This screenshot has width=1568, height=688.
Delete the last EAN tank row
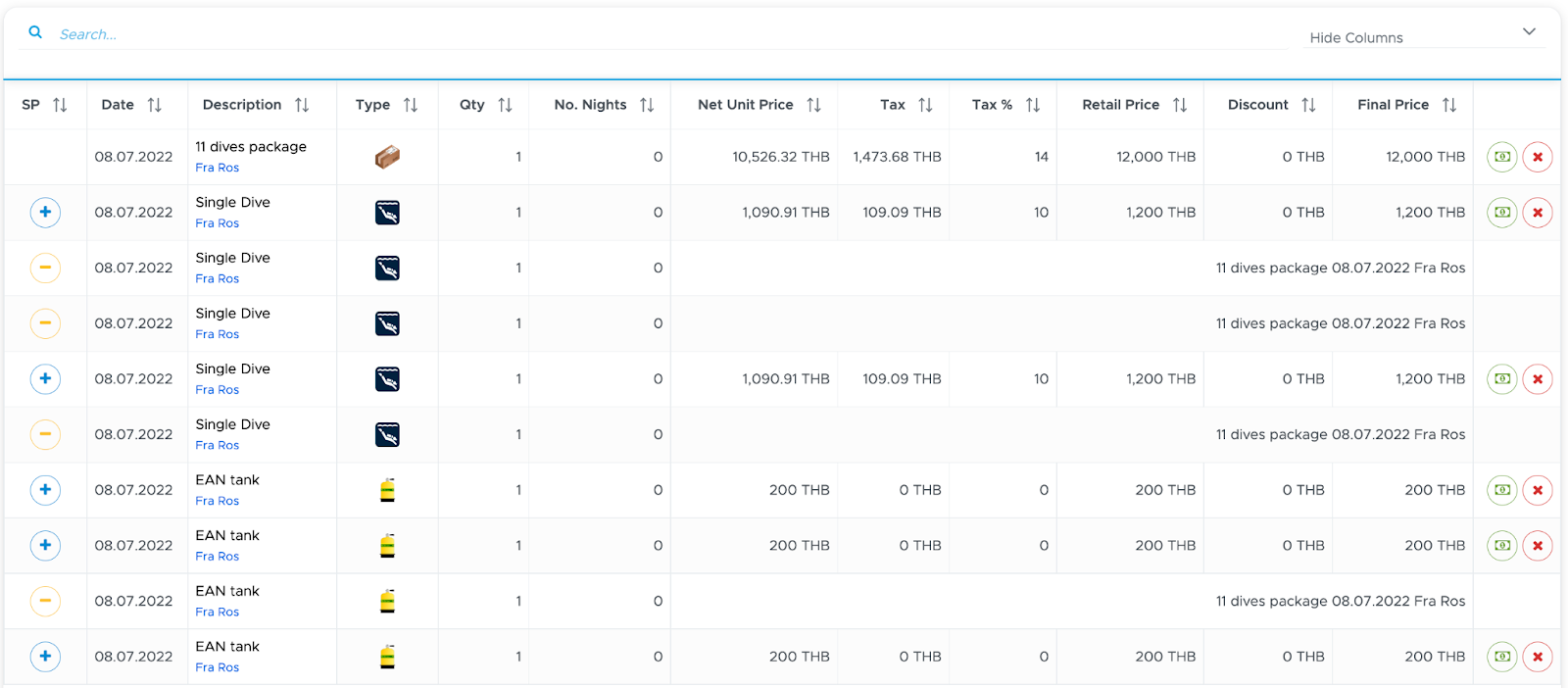tap(1538, 657)
